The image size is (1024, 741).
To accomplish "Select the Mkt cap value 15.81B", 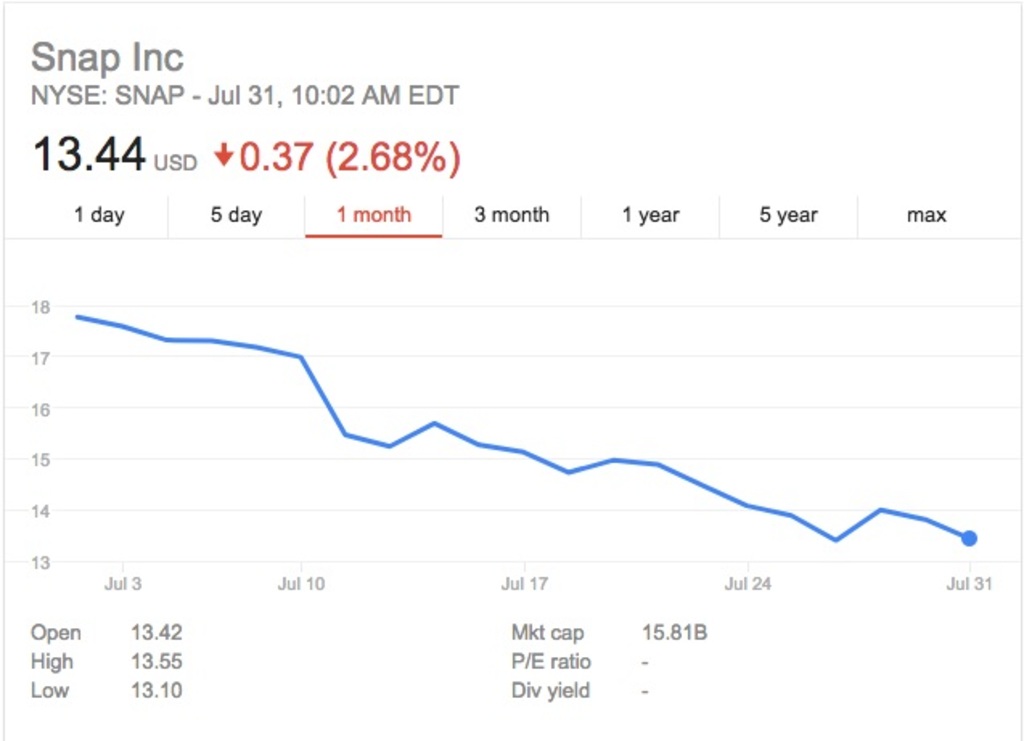I will tap(672, 632).
